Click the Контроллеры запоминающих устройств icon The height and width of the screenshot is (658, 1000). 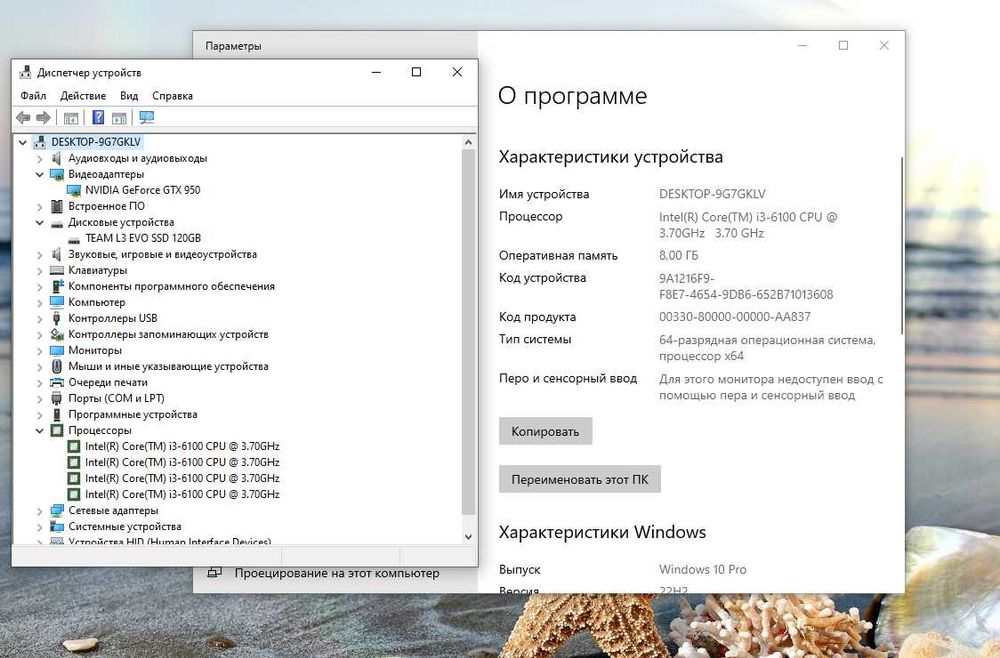coord(57,334)
